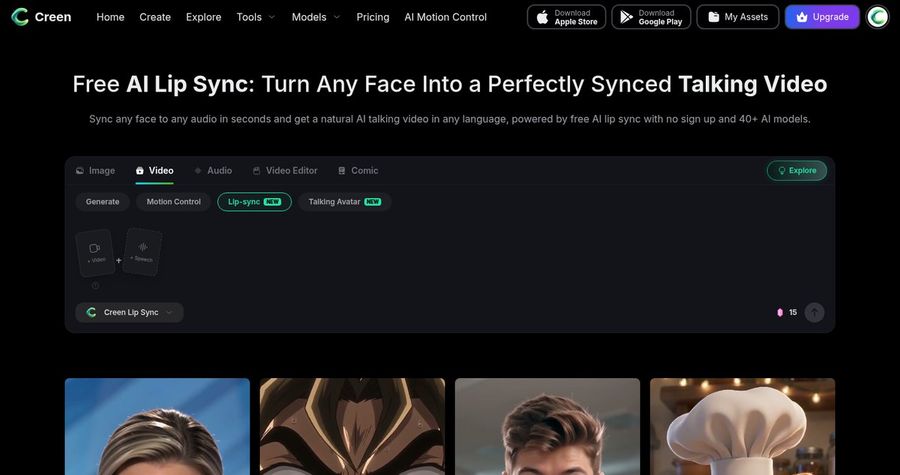Screen dimensions: 900x475
Task: Select the Video tab
Action: coord(154,170)
